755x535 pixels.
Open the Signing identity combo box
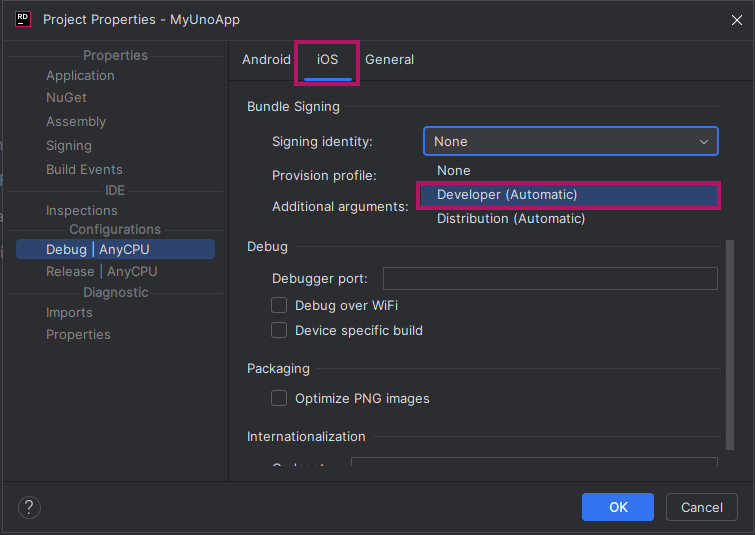571,141
